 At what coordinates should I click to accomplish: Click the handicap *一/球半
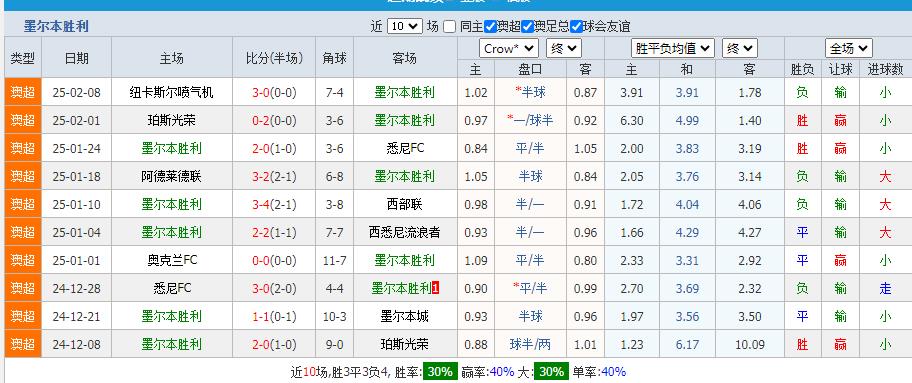click(x=530, y=120)
